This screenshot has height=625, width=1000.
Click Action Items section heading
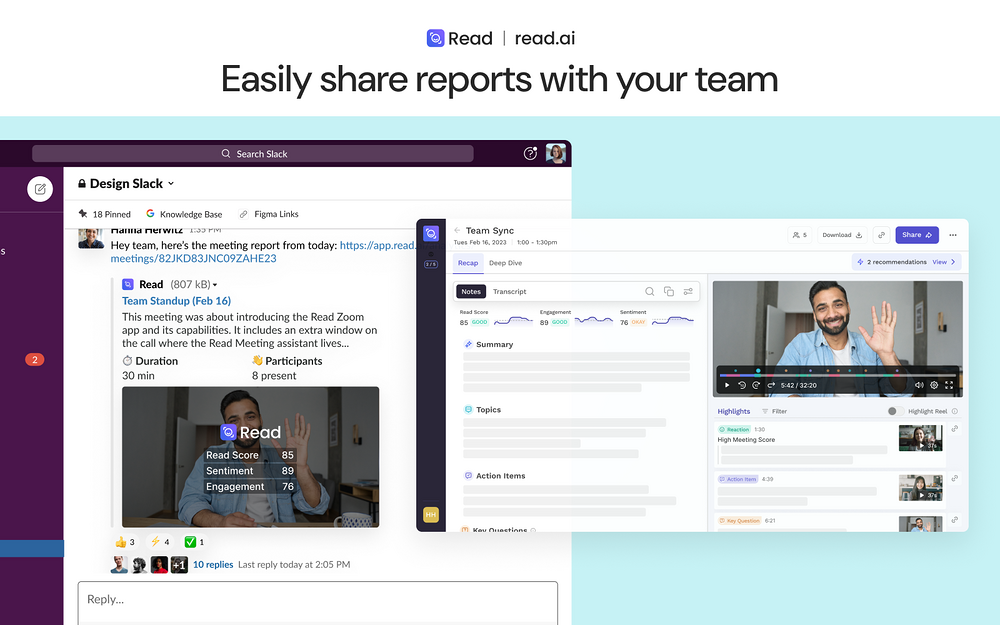click(x=501, y=476)
